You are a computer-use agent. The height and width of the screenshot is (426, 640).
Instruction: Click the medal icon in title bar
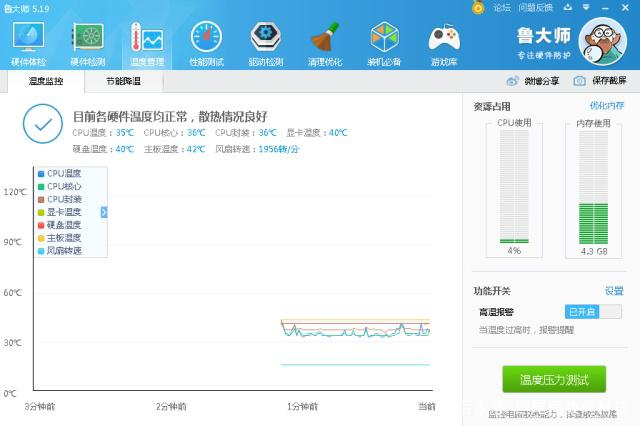[x=478, y=7]
